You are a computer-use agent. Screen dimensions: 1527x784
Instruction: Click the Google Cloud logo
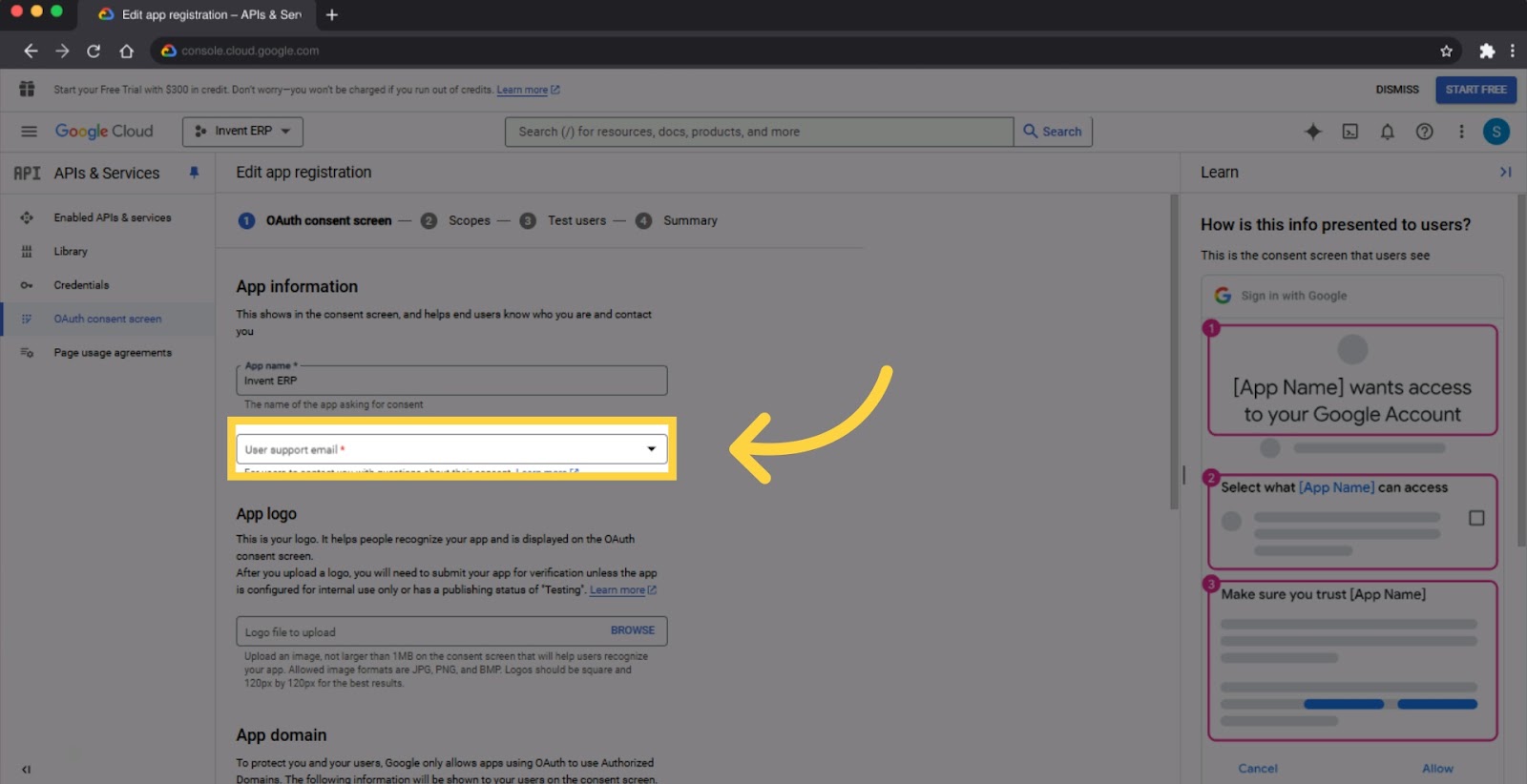point(104,132)
